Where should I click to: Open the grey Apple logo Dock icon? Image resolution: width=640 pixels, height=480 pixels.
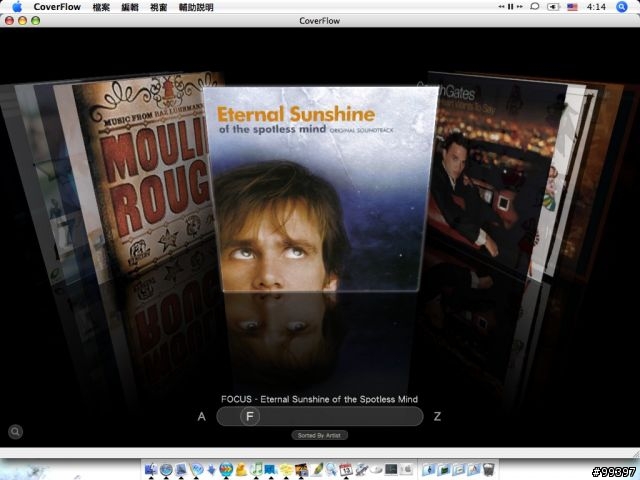pyautogui.click(x=407, y=469)
